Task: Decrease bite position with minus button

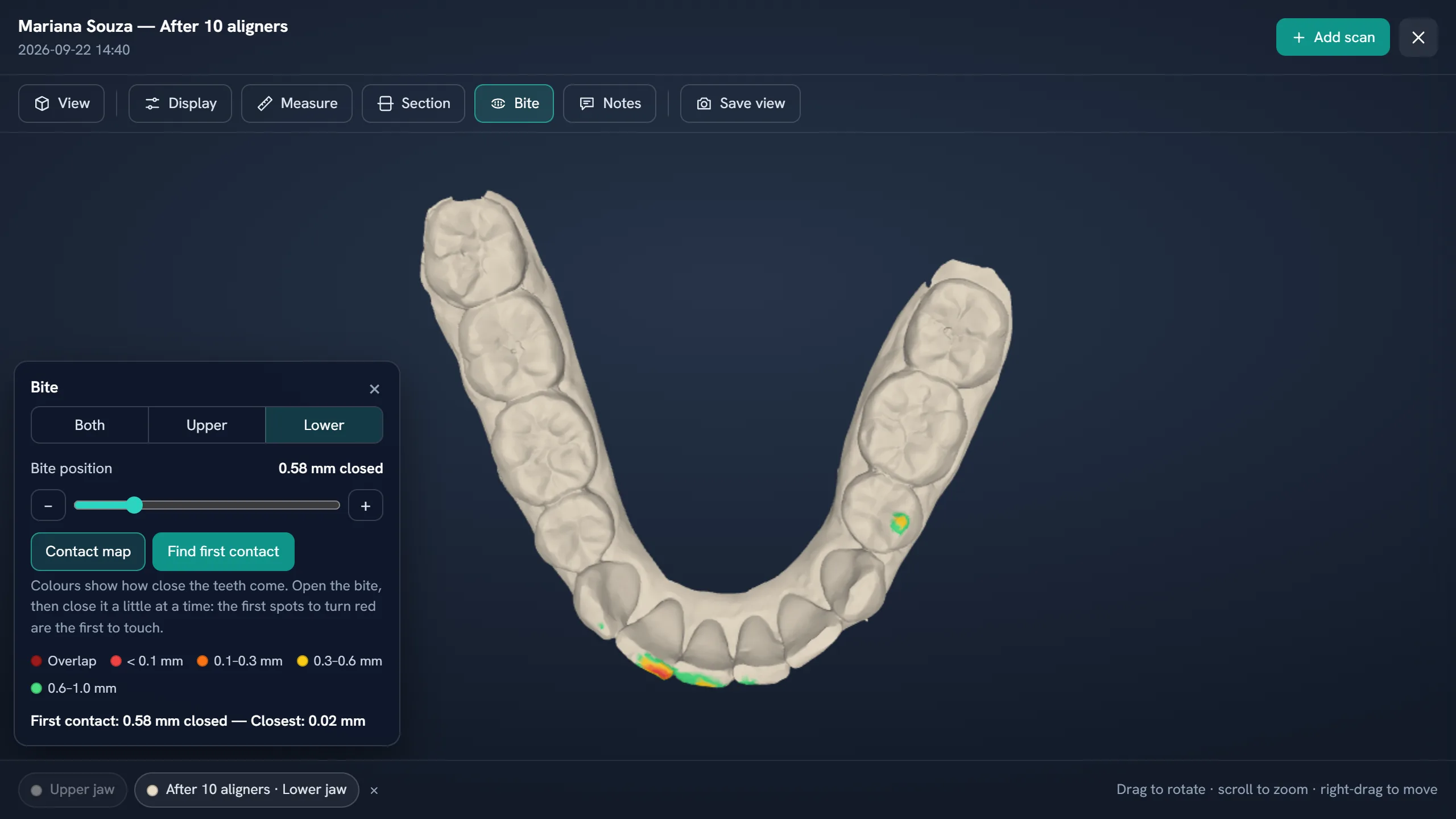Action: pyautogui.click(x=48, y=505)
